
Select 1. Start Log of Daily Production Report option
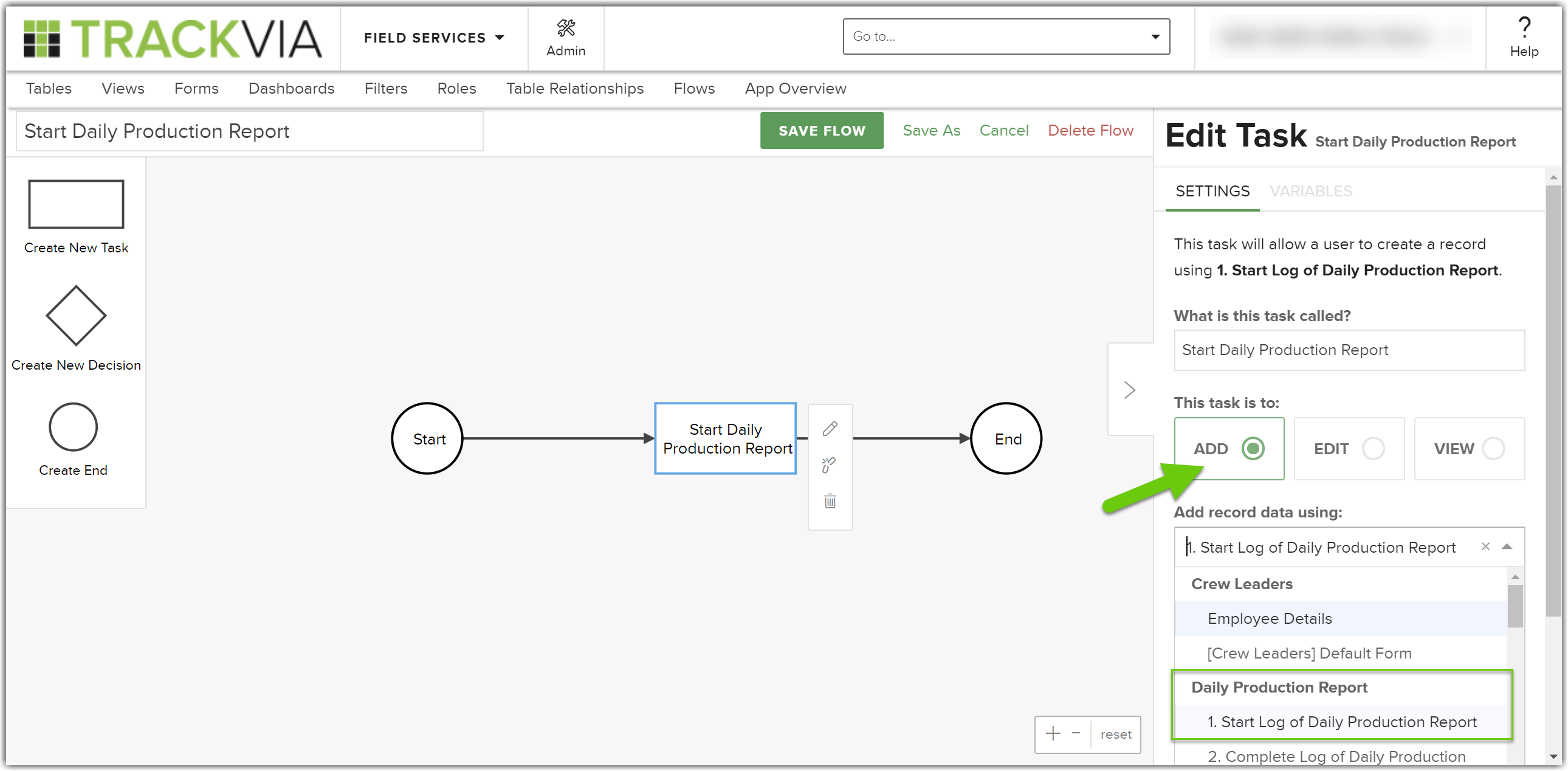(1341, 722)
